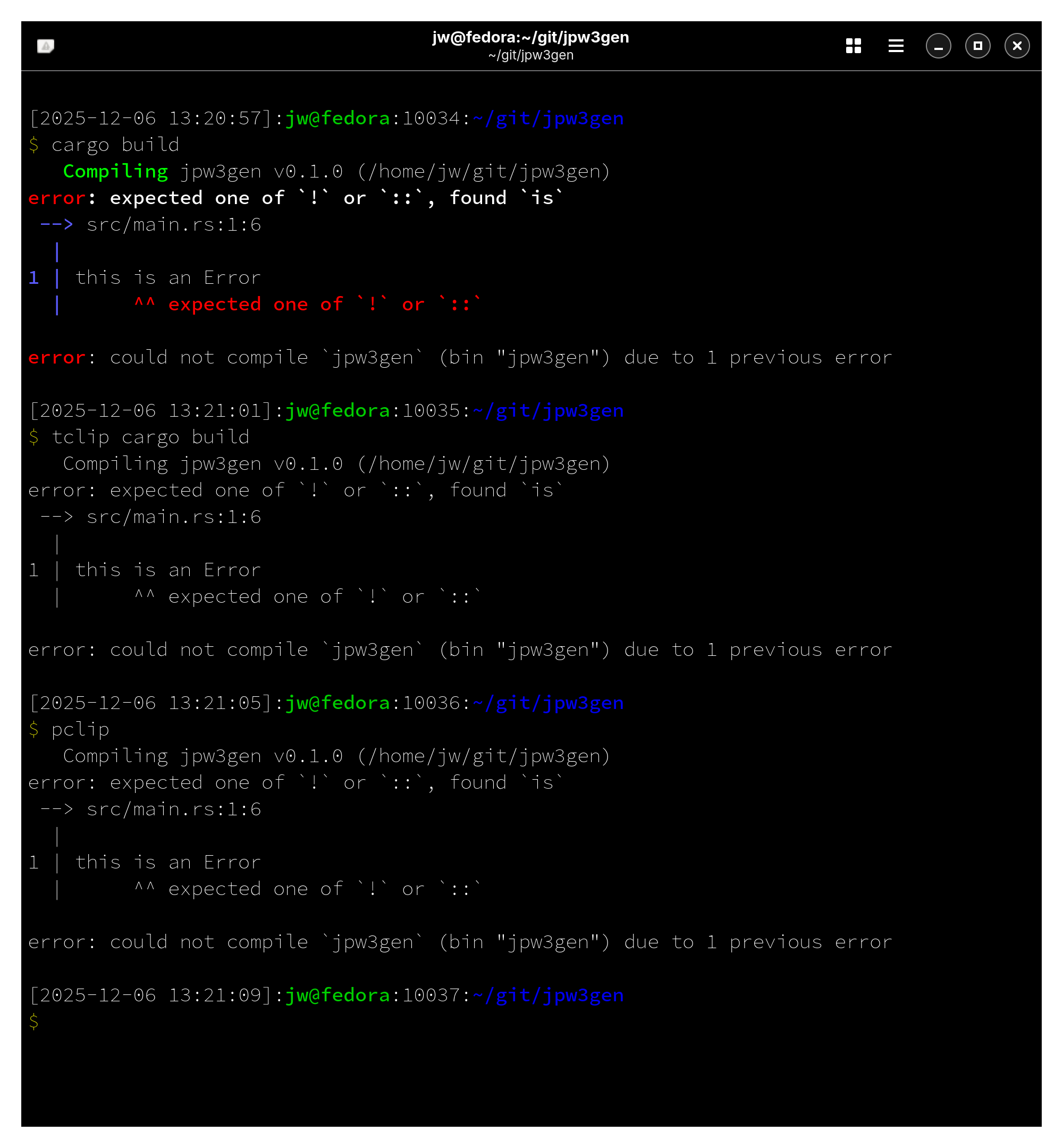1063x1148 pixels.
Task: Click the blue src/main.rs:1:6 path in first error
Action: (x=174, y=225)
